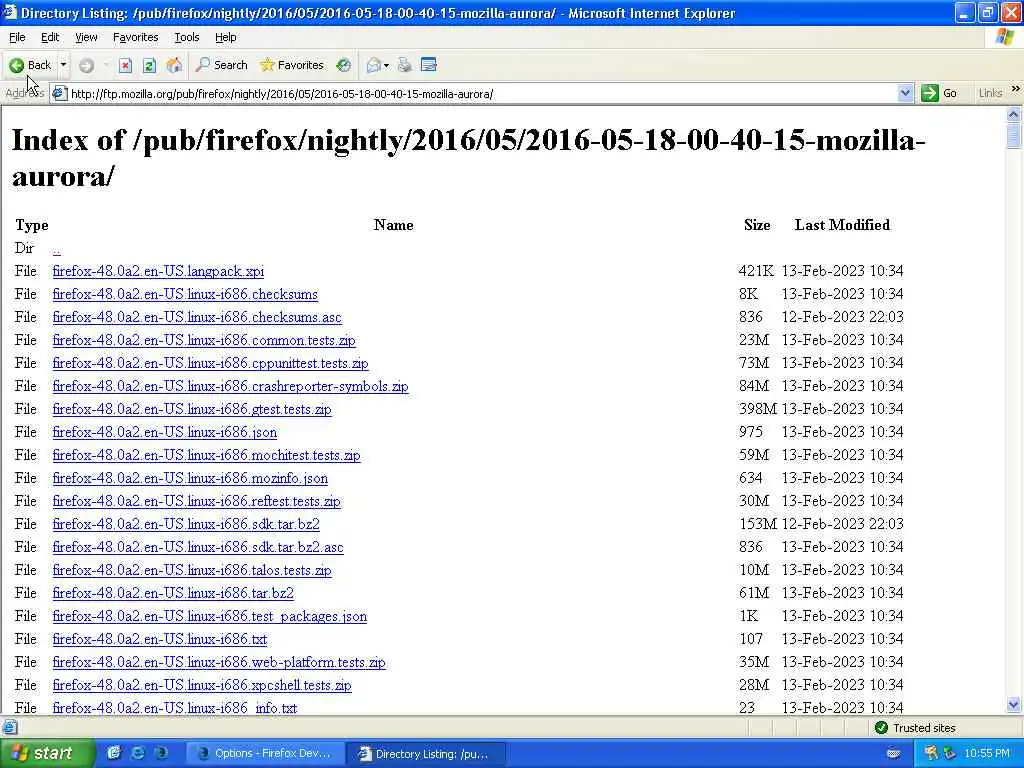
Task: Click the page icon in the address bar
Action: click(59, 93)
